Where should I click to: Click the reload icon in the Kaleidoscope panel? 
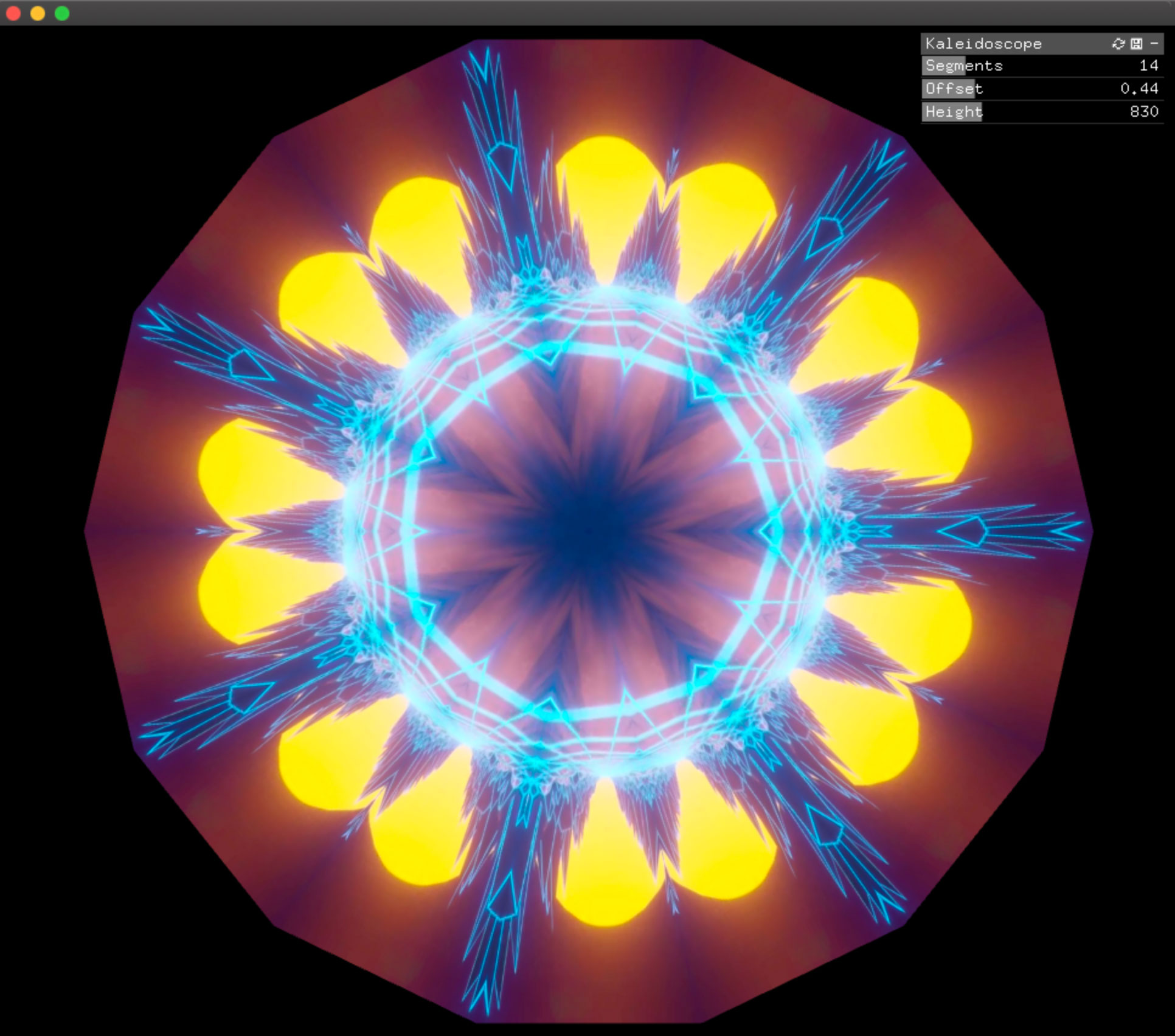1118,44
